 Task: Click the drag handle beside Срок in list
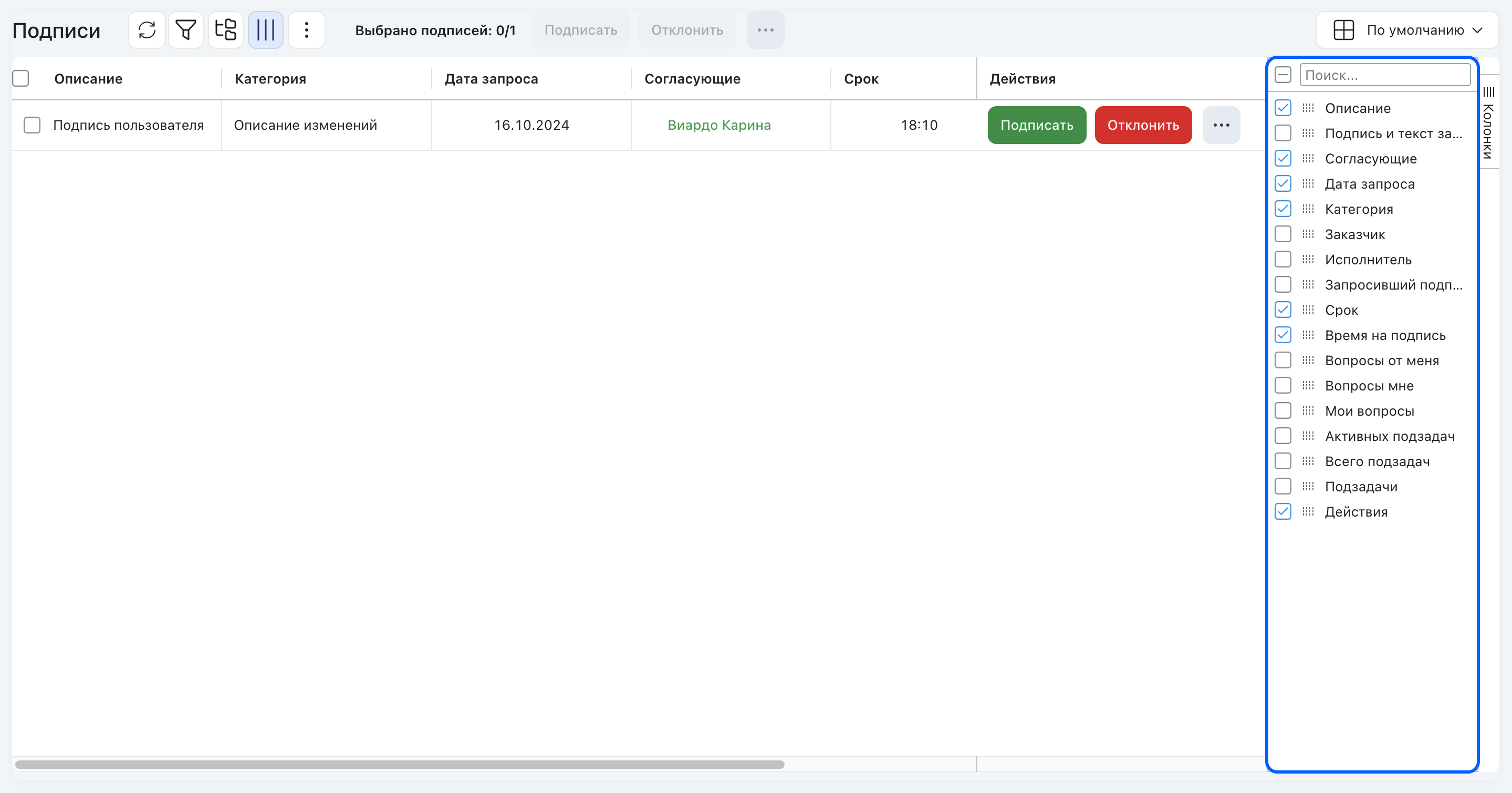tap(1308, 310)
